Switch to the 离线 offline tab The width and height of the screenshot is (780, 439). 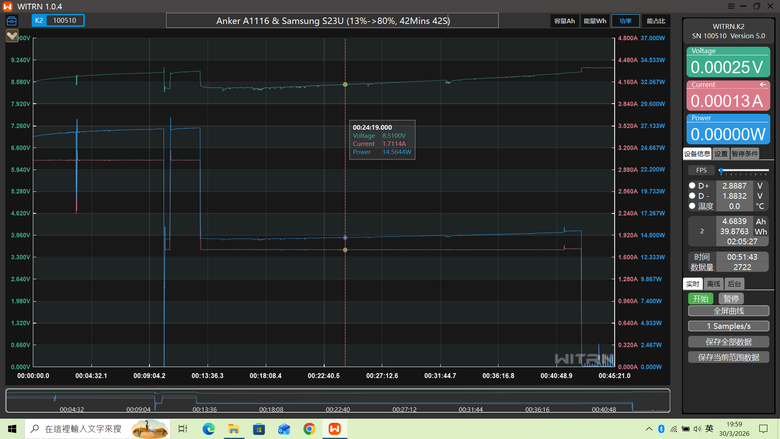(x=713, y=284)
